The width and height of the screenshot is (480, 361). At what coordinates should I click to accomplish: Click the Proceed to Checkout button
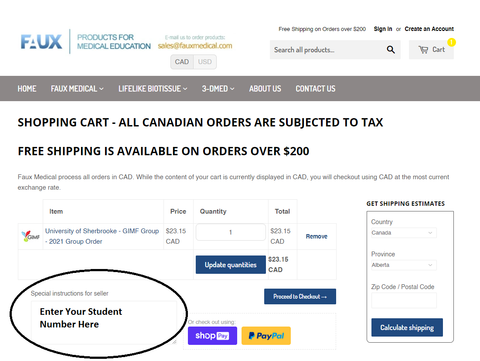[x=300, y=296]
